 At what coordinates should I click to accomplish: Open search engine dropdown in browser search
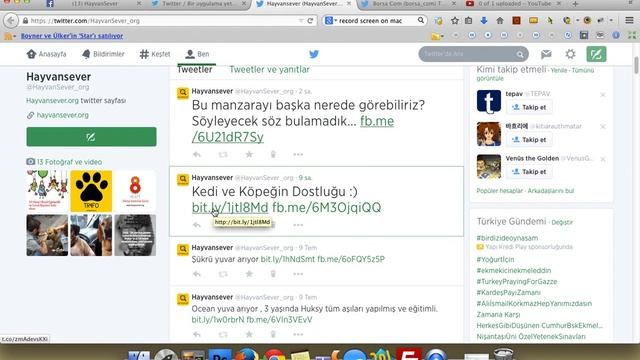pyautogui.click(x=331, y=20)
